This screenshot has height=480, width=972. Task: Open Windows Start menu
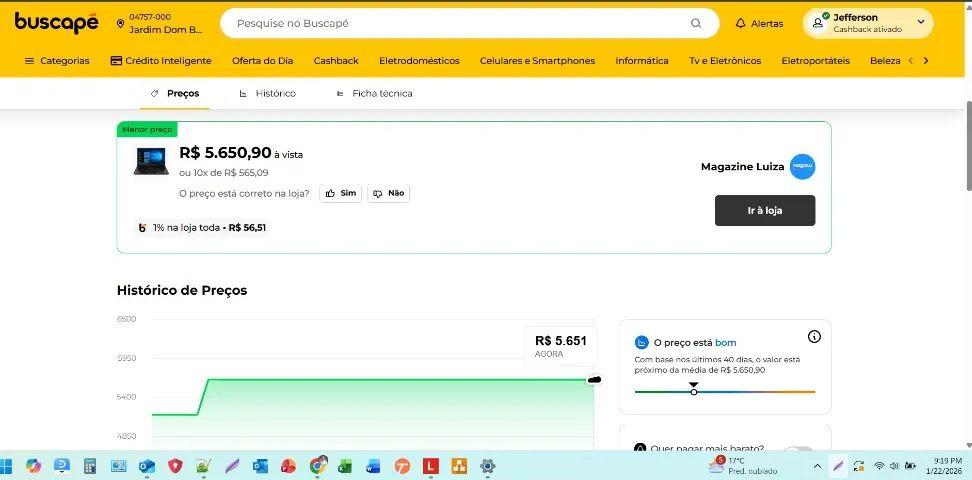(x=7, y=466)
